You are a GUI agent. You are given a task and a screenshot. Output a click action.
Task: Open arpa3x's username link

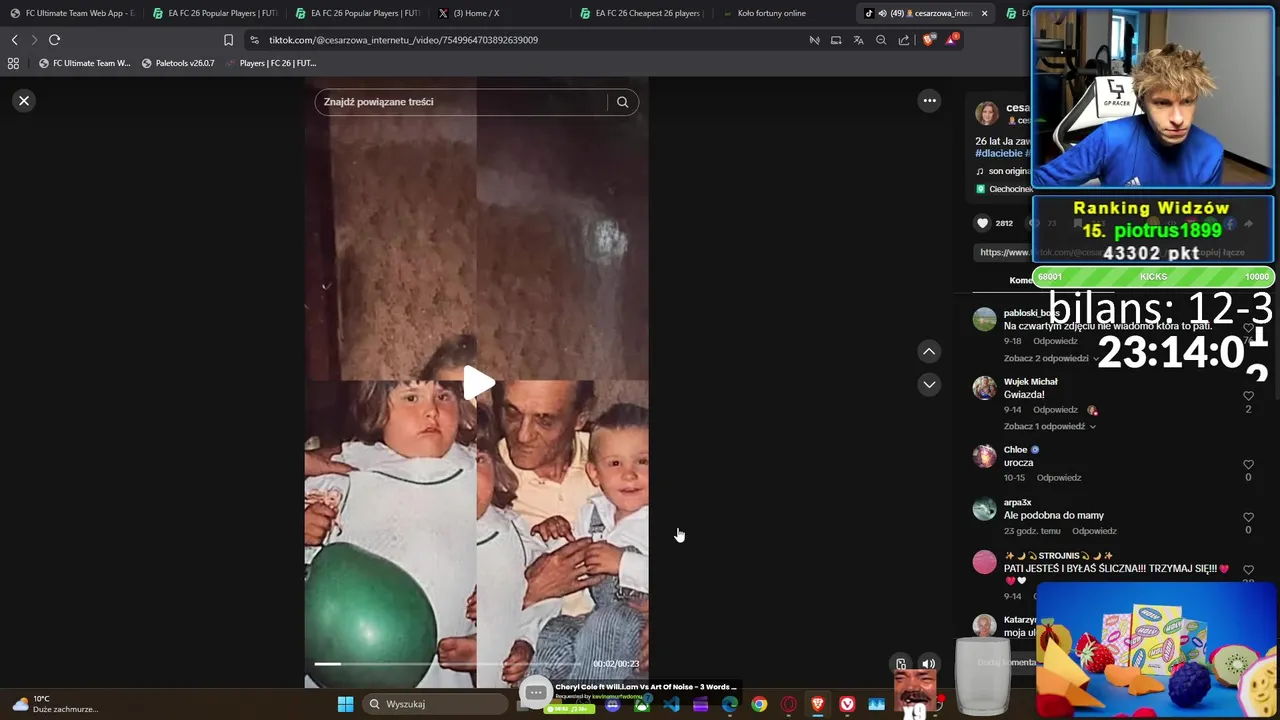point(1017,503)
